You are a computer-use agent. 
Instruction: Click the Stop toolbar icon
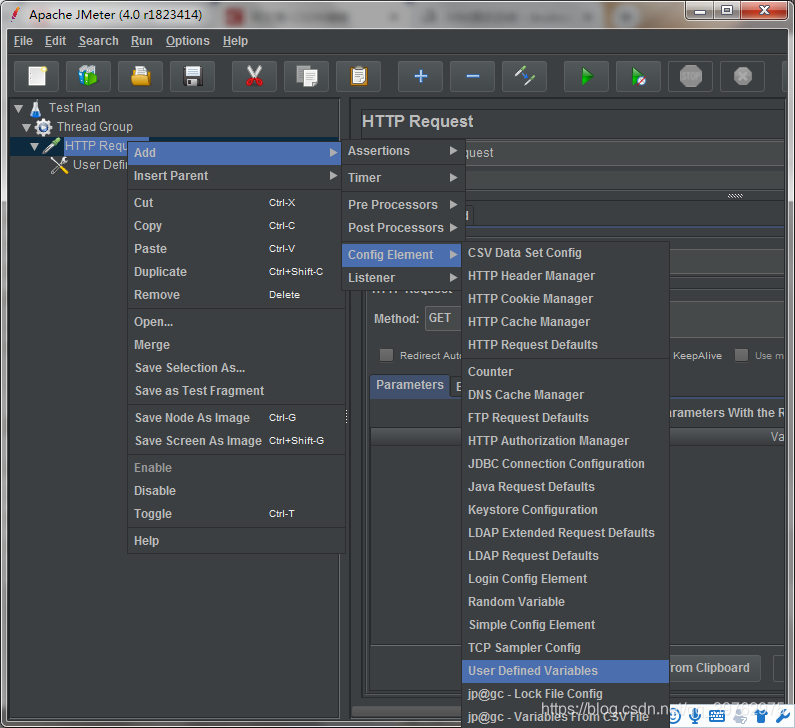coord(691,77)
